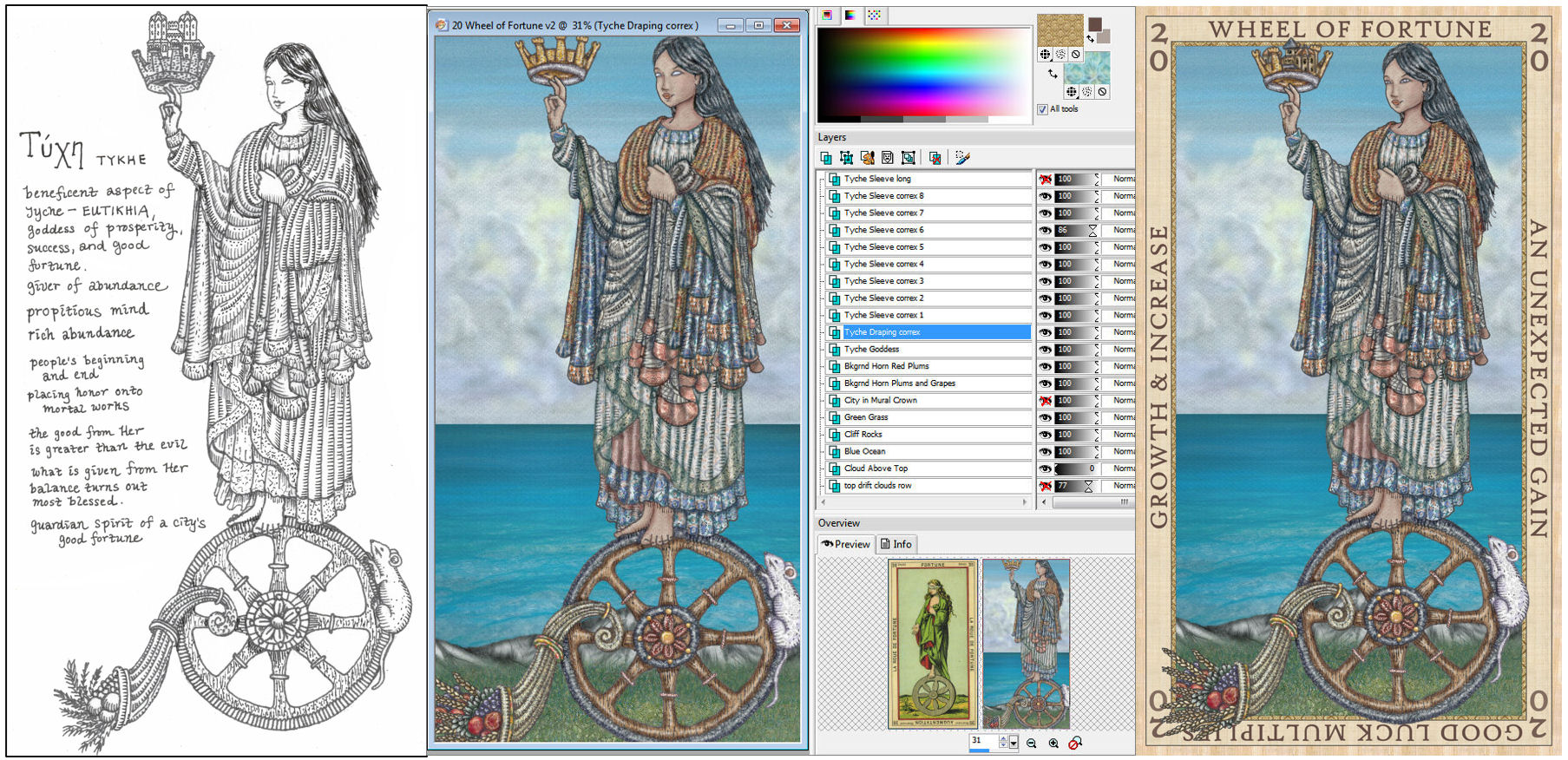Uncheck the All tools checkbox
This screenshot has width=1568, height=760.
click(1042, 109)
